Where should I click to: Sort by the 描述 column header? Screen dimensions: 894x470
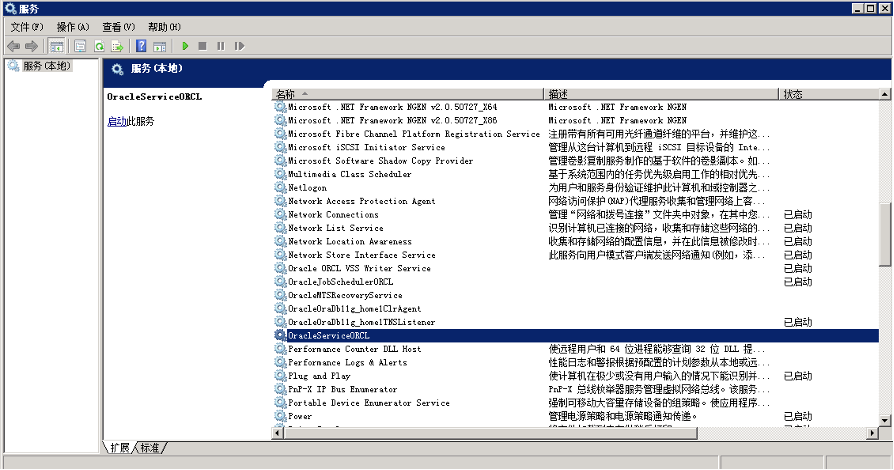tap(661, 94)
